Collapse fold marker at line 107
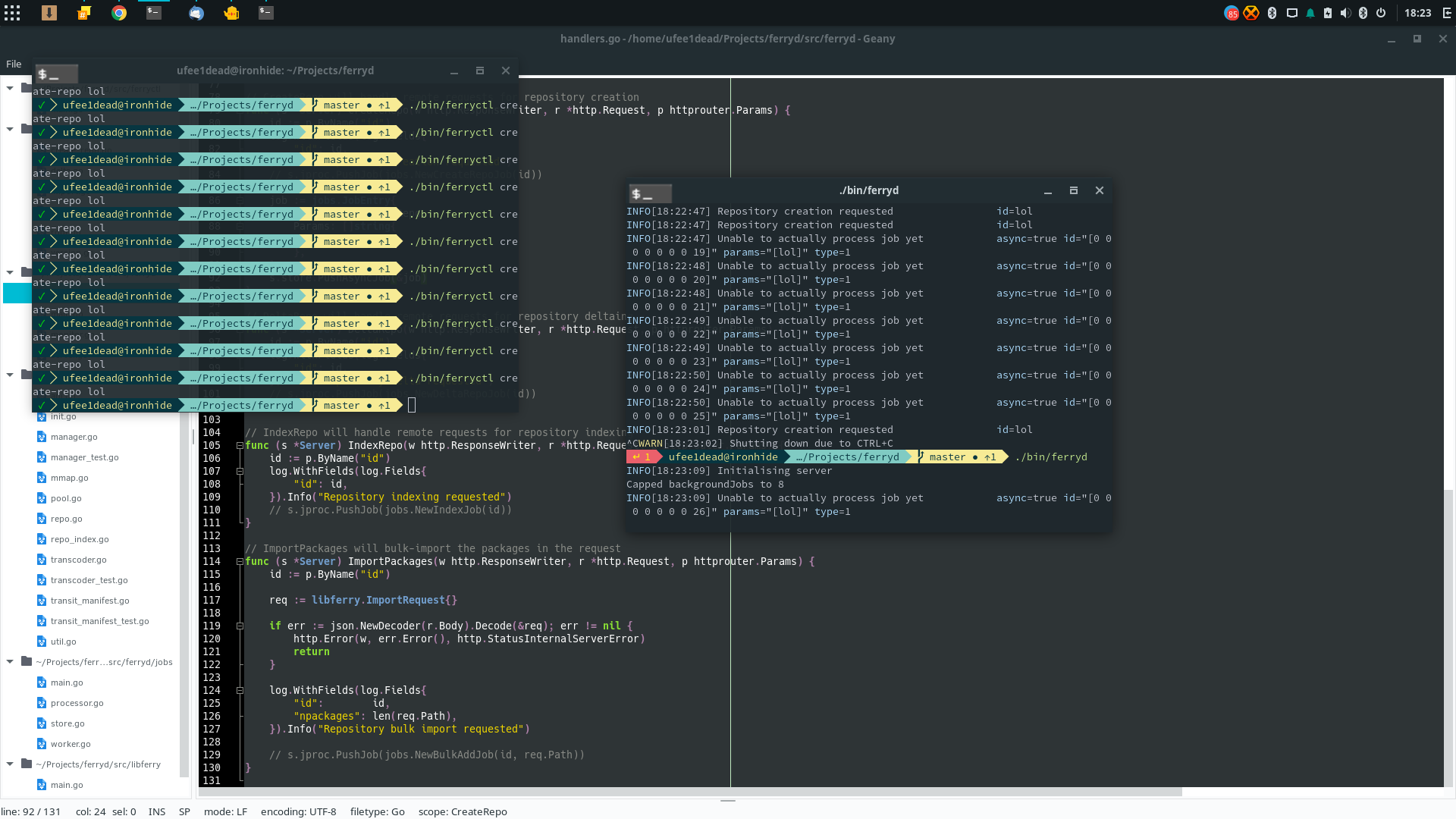 coord(240,472)
